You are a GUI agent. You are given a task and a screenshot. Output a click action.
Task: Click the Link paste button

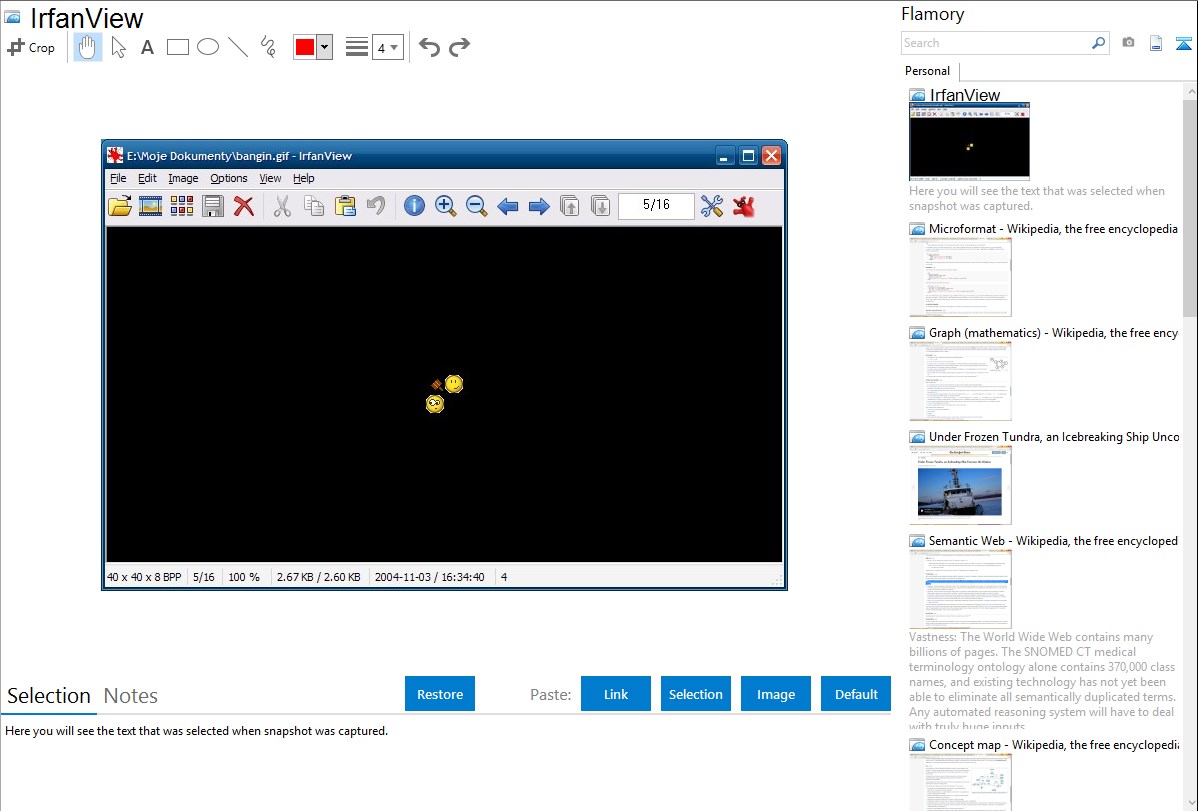616,694
